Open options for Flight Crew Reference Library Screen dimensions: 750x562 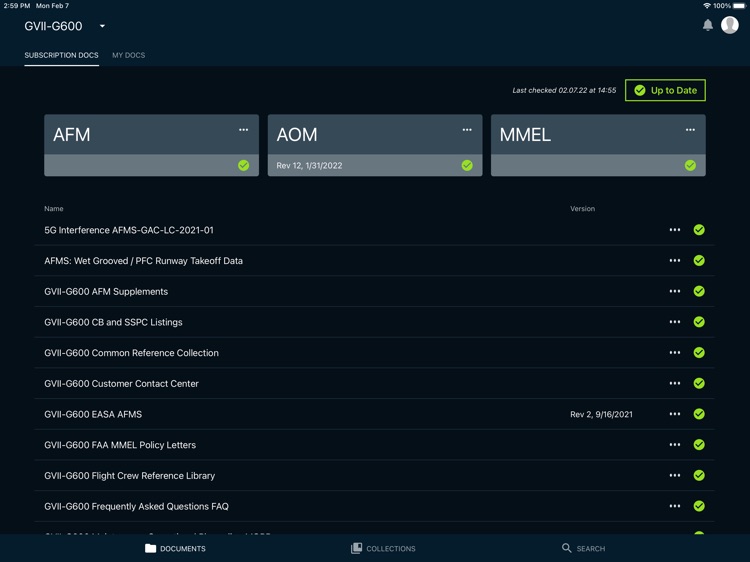coord(675,475)
